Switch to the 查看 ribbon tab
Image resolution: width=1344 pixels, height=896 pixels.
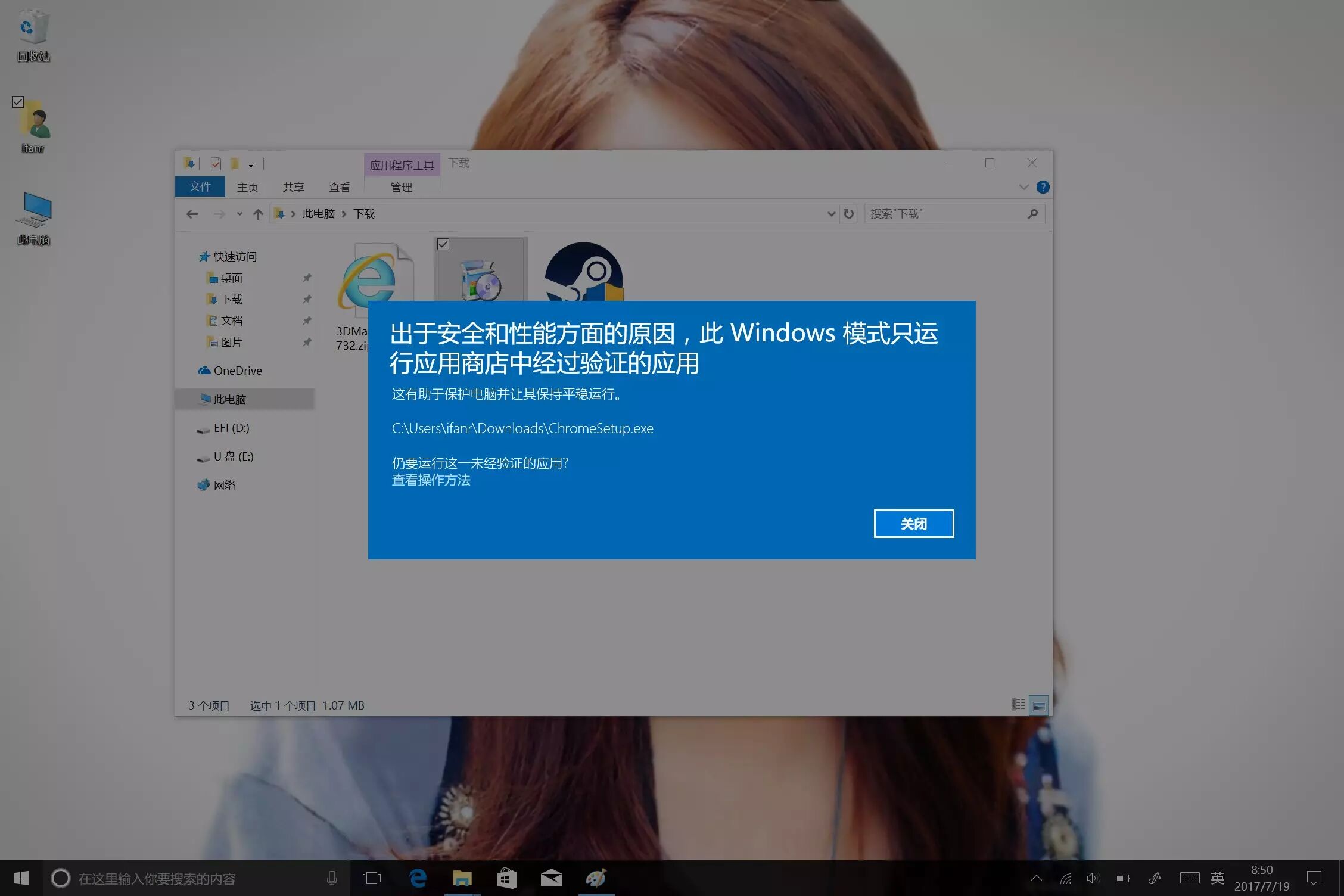click(x=339, y=187)
